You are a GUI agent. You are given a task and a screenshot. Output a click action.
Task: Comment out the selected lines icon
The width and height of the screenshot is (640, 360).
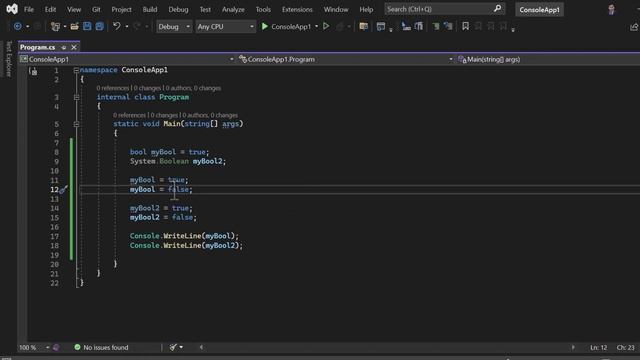tap(436, 27)
